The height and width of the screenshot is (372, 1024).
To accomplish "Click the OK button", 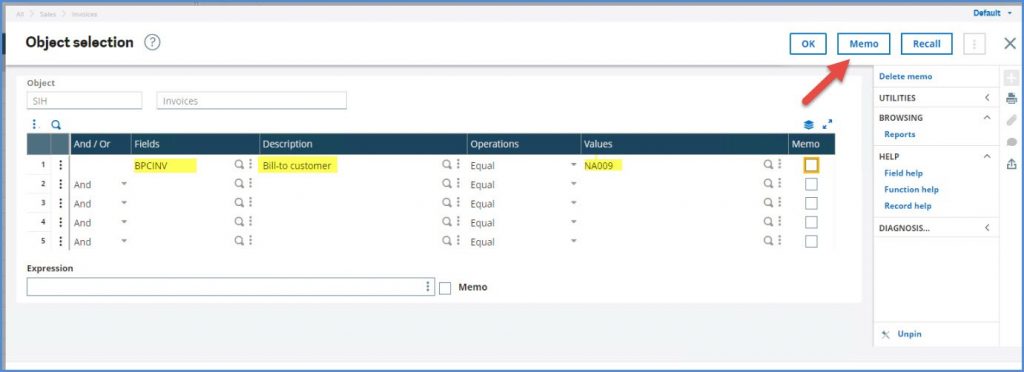I will point(808,44).
